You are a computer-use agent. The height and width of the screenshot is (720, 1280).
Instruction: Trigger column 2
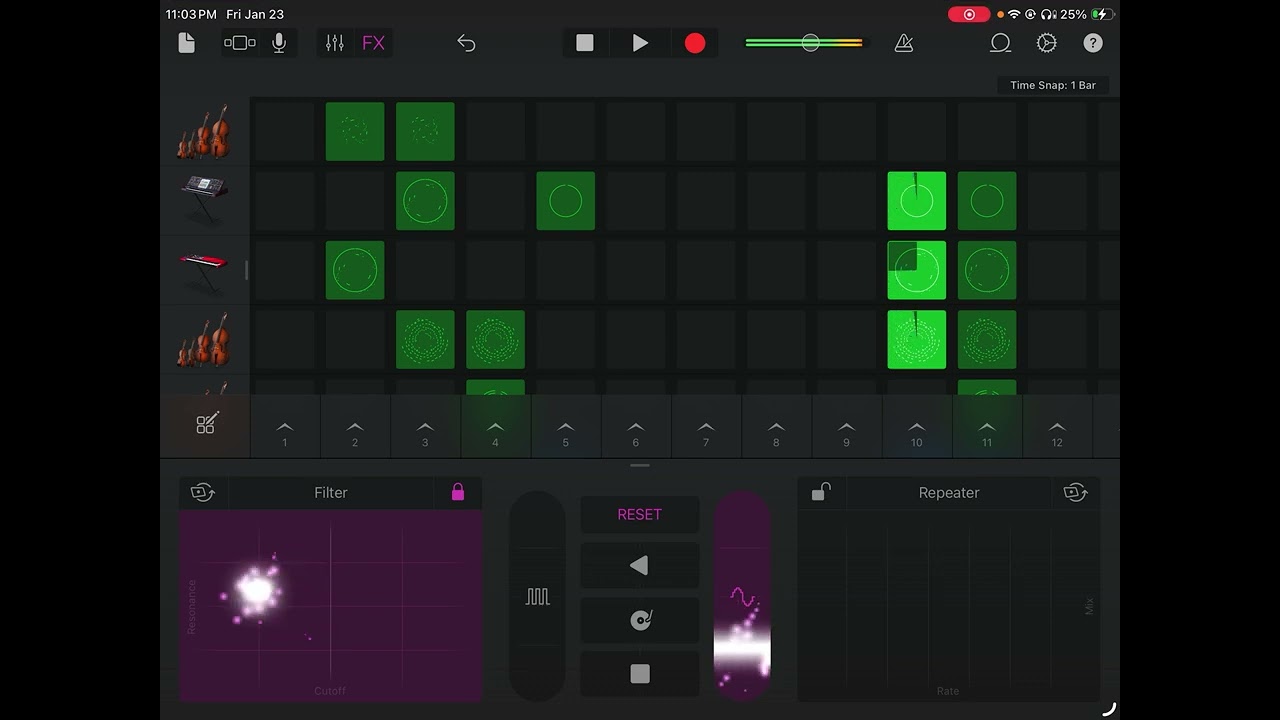click(x=355, y=432)
